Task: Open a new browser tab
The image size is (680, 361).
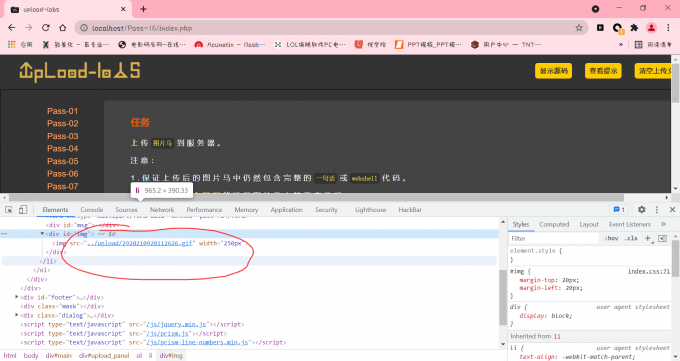Action: coord(144,9)
